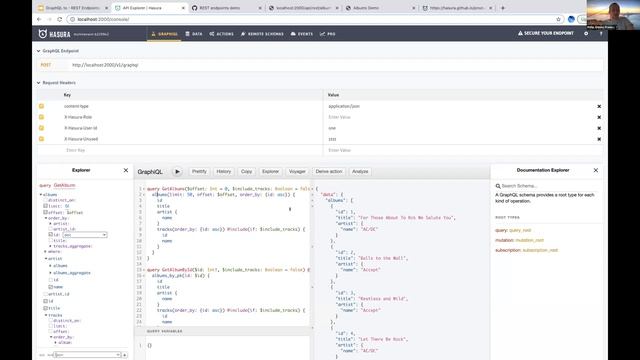Uncheck the offset argument under albums

(46, 212)
